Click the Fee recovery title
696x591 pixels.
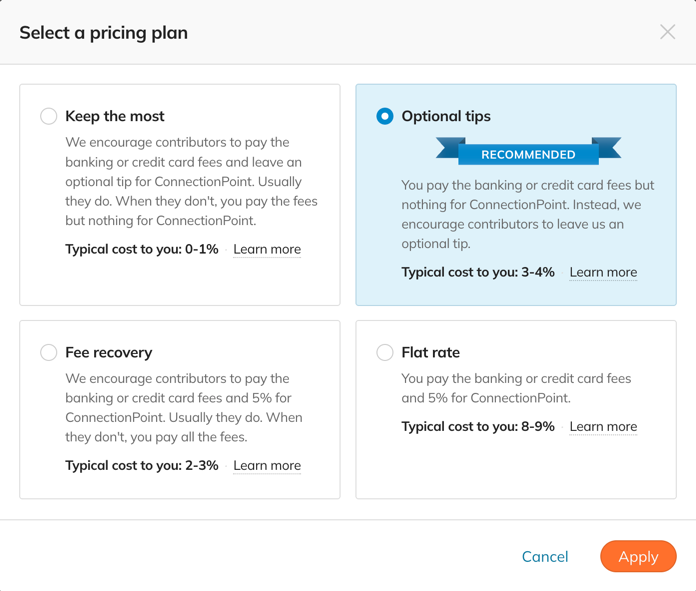(x=109, y=353)
